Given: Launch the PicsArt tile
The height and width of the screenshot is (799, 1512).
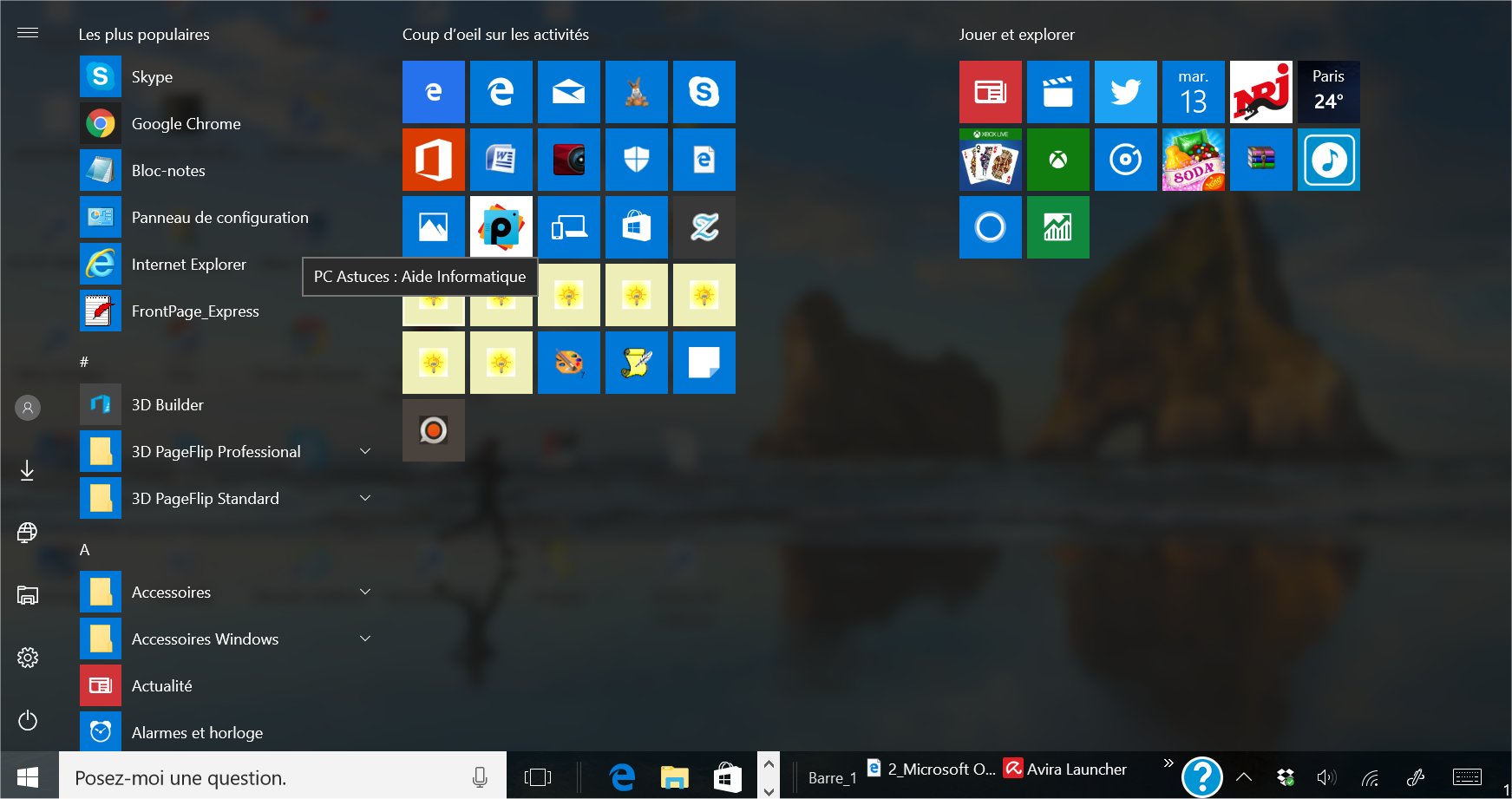Looking at the screenshot, I should pos(501,227).
